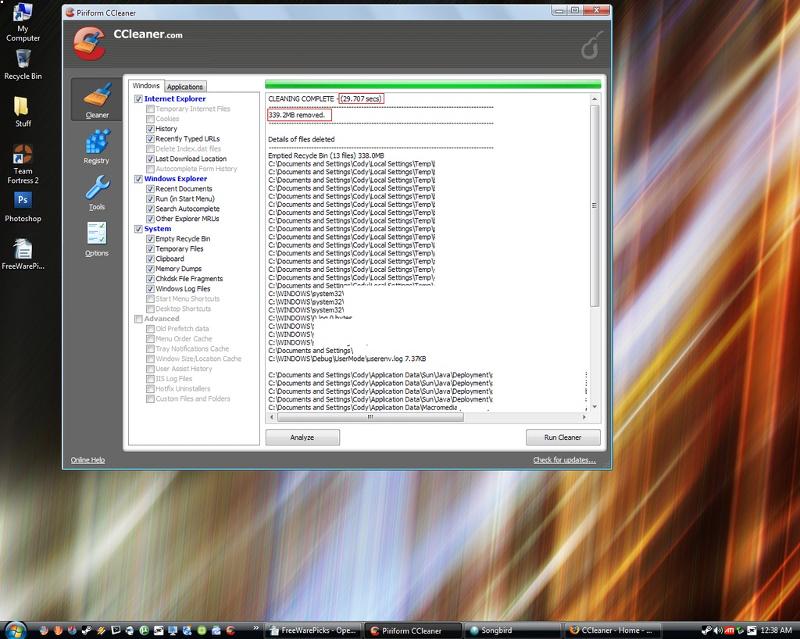
Task: Switch to the Windows tab
Action: (x=146, y=86)
